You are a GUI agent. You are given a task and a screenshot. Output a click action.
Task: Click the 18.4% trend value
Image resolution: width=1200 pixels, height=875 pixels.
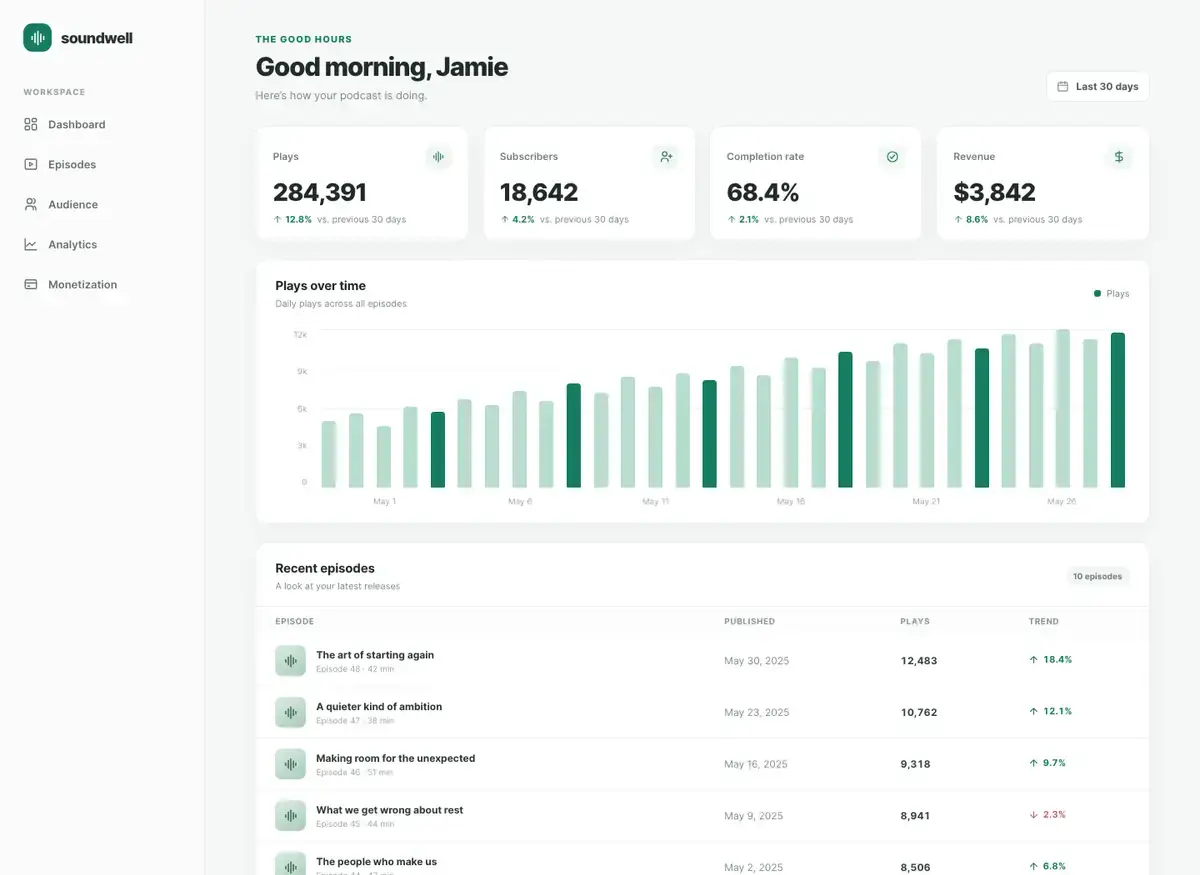[1050, 660]
